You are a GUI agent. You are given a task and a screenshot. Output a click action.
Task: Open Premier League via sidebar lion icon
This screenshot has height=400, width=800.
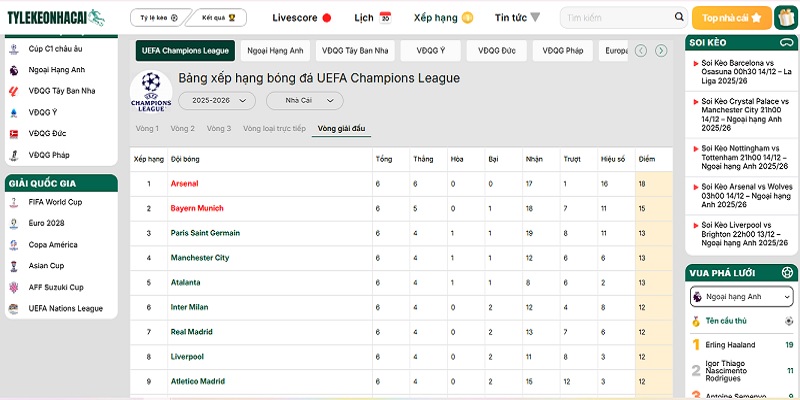point(14,71)
